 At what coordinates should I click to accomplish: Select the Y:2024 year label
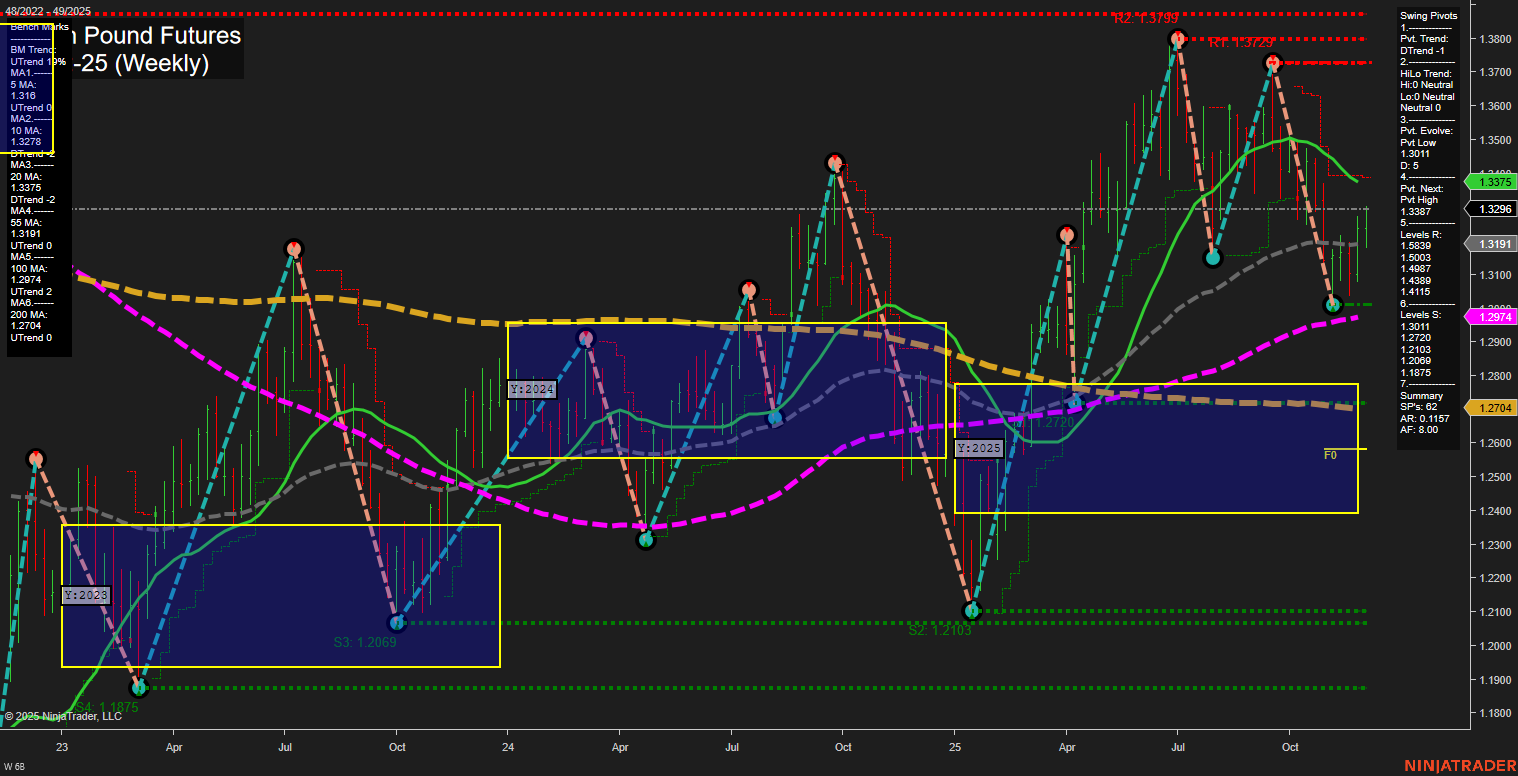531,390
